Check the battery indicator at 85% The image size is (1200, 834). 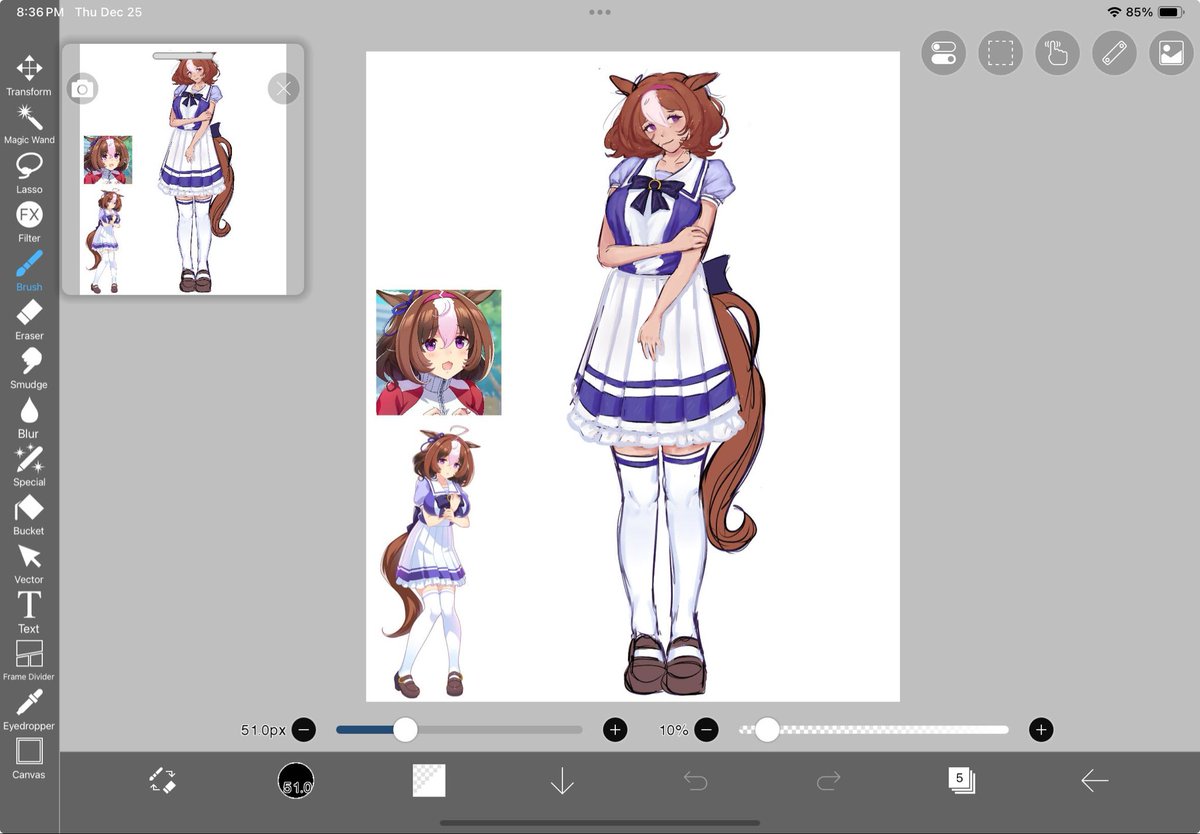[x=1155, y=12]
